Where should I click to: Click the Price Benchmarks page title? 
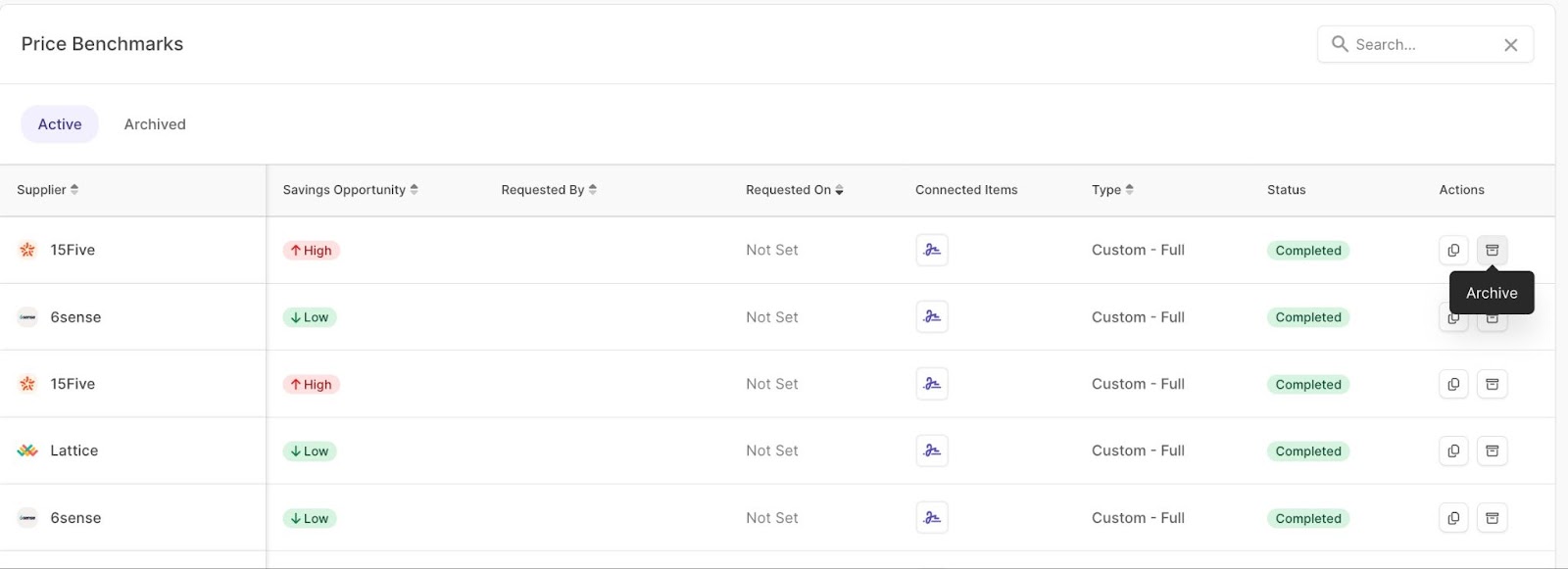[x=102, y=44]
